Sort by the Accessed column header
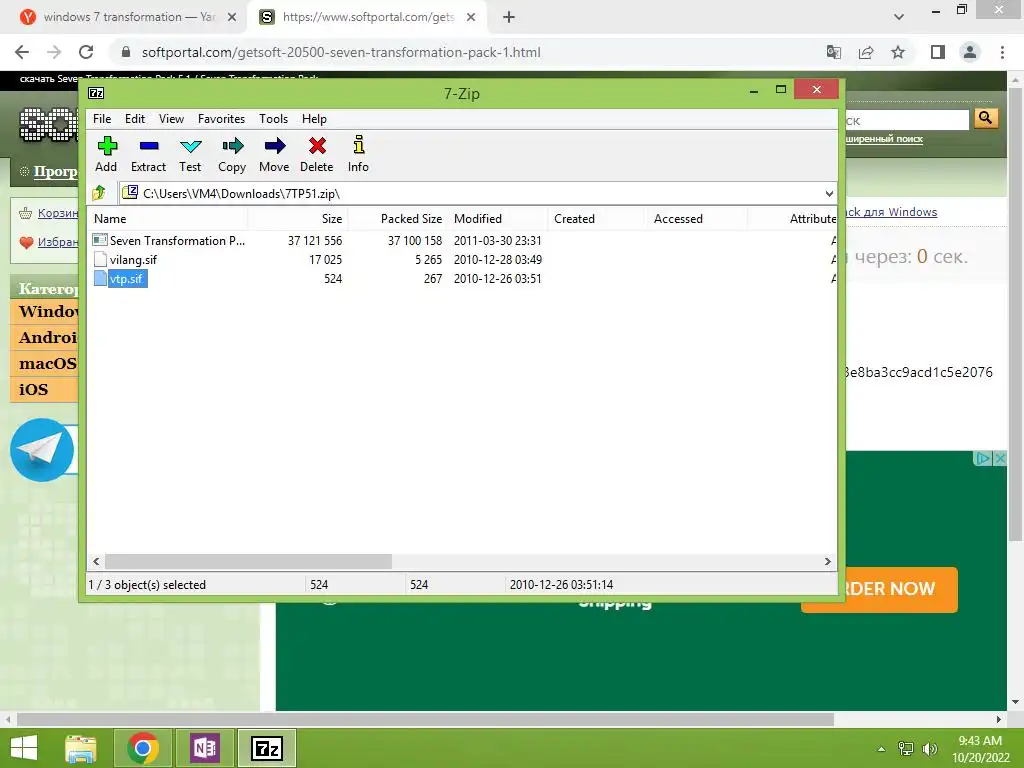 click(697, 219)
